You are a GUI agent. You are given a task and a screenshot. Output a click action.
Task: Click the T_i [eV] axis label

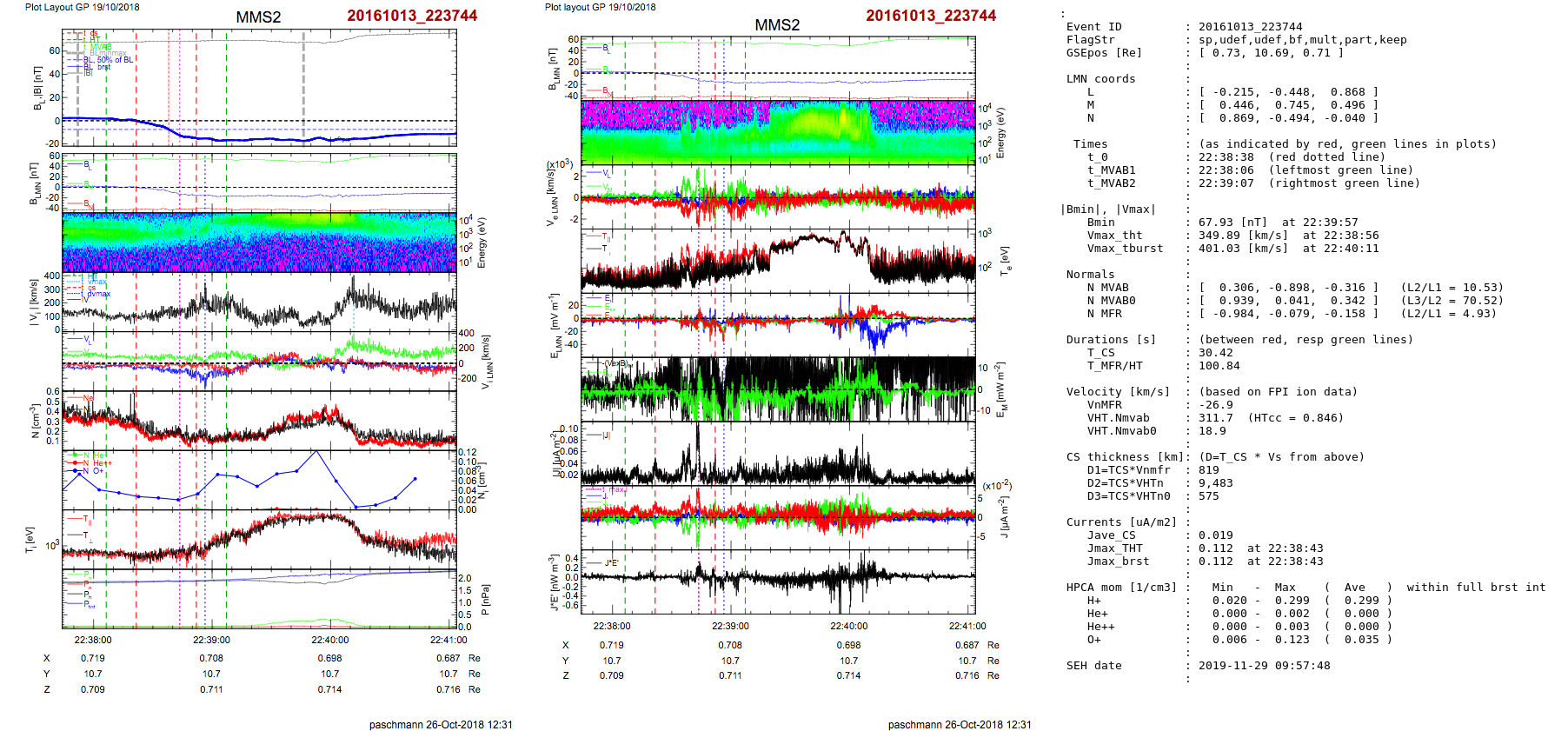tap(31, 540)
